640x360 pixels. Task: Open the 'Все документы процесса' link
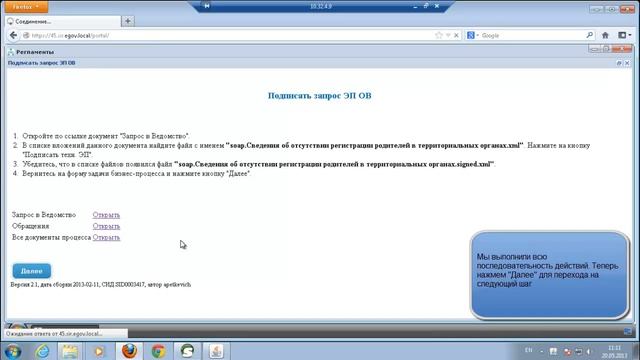pos(106,237)
